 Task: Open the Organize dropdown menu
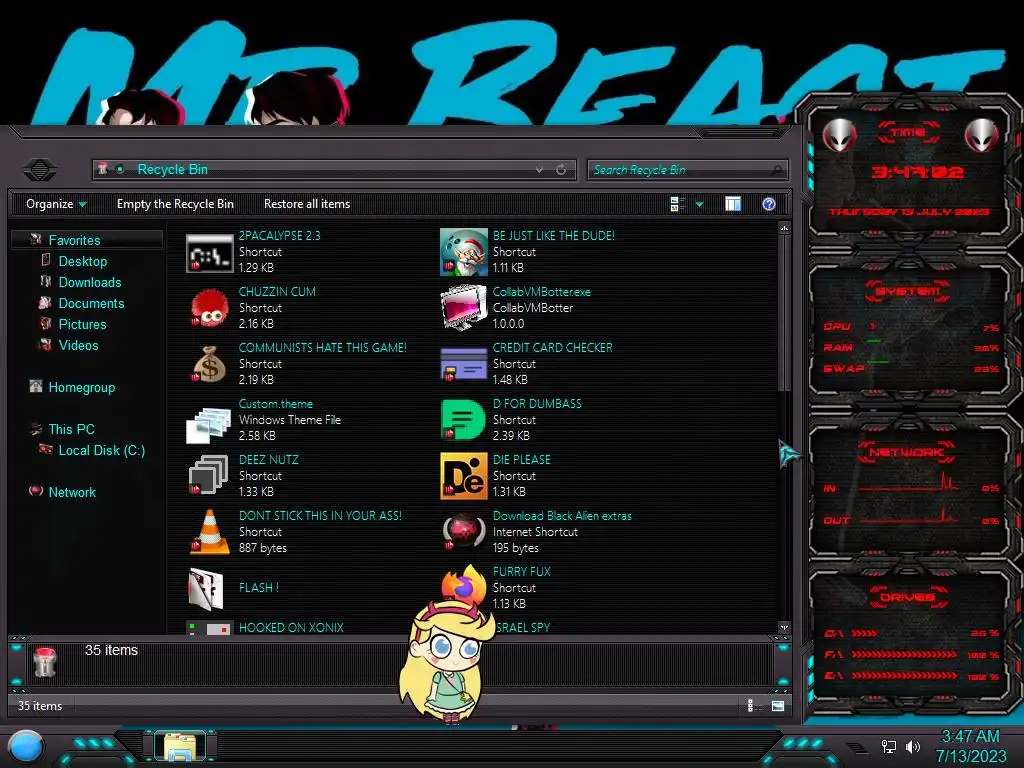(56, 204)
